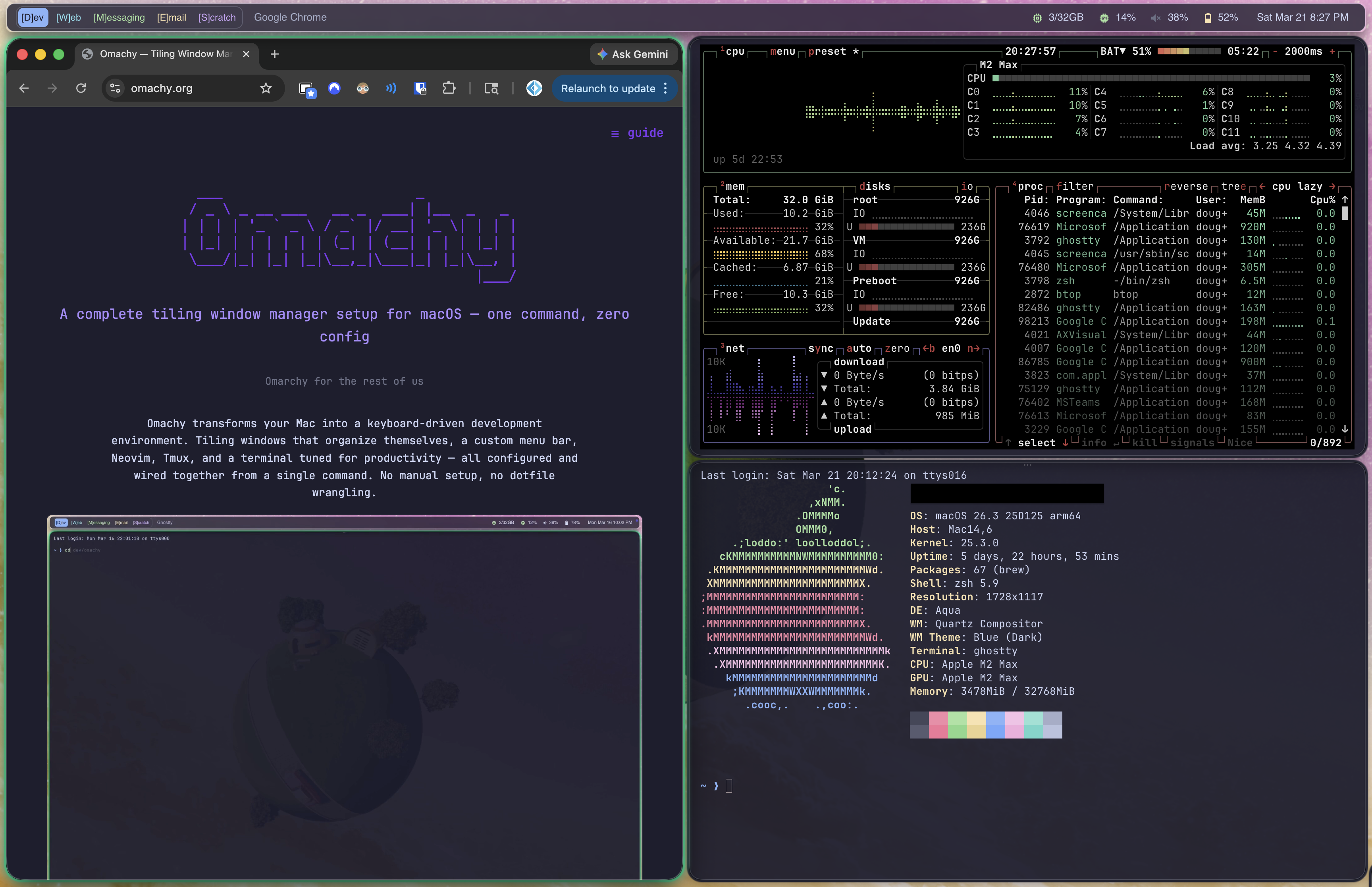Open the Chrome profile avatar
The width and height of the screenshot is (1372, 887).
(534, 88)
